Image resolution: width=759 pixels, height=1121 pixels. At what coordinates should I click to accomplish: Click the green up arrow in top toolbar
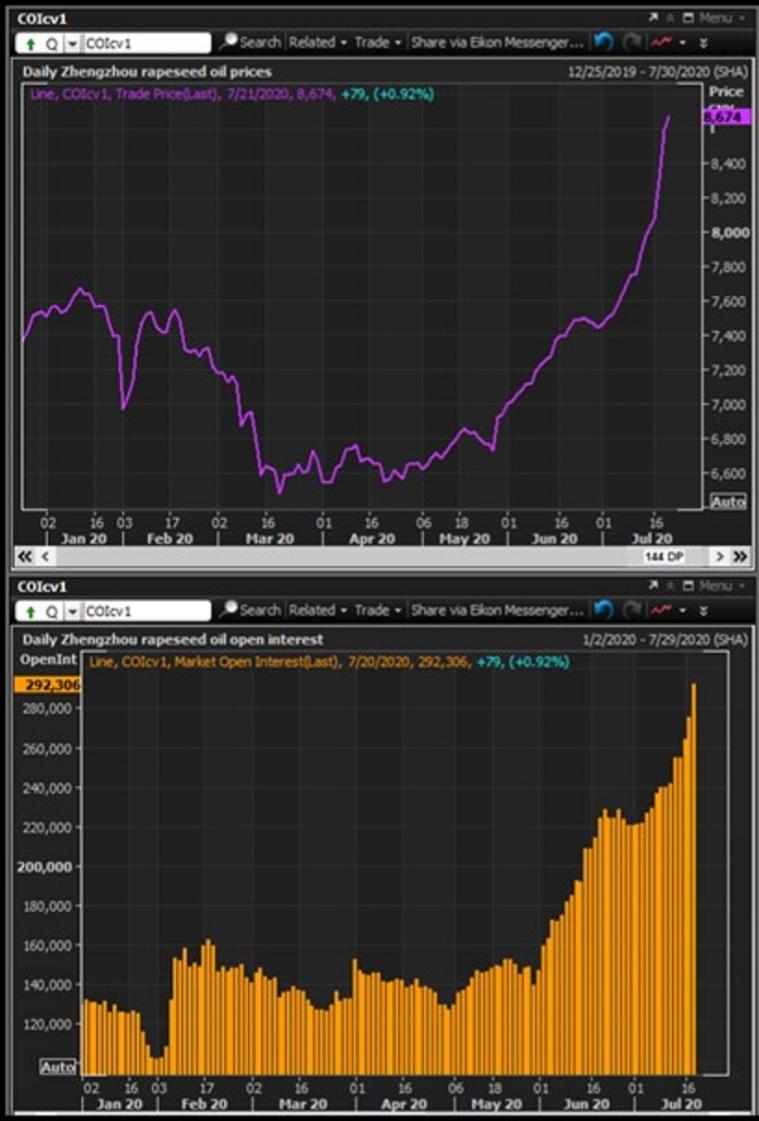[x=29, y=44]
